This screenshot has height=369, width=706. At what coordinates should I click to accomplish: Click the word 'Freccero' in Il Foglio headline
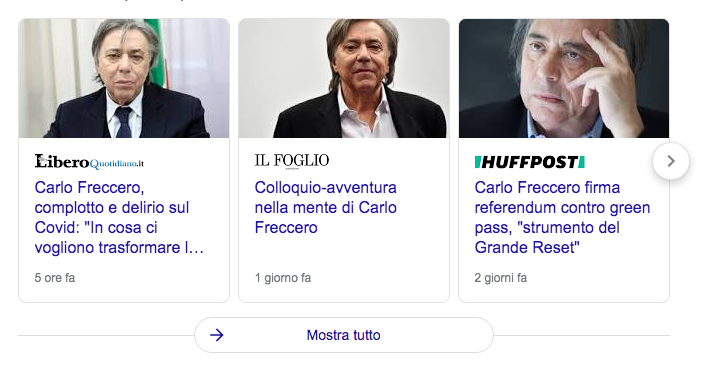click(286, 227)
